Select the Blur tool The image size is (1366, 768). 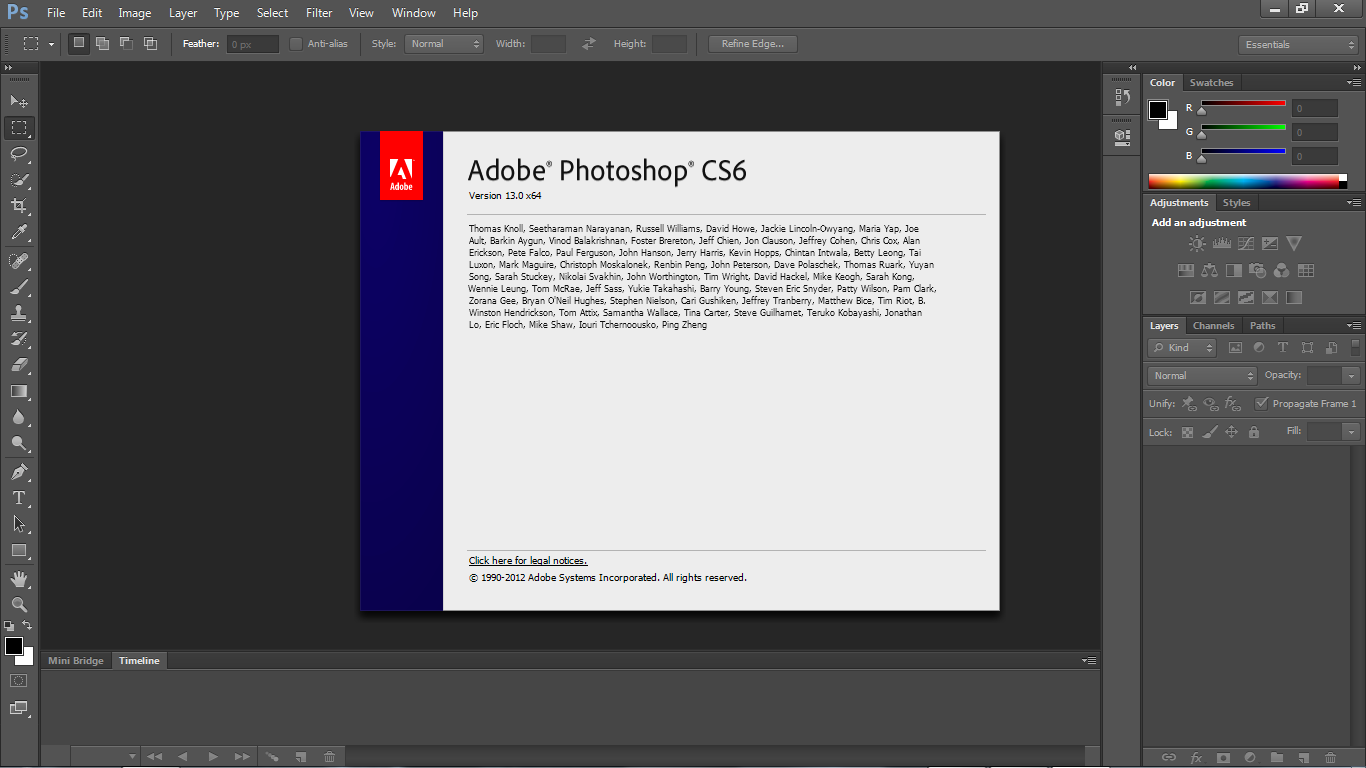[x=19, y=417]
